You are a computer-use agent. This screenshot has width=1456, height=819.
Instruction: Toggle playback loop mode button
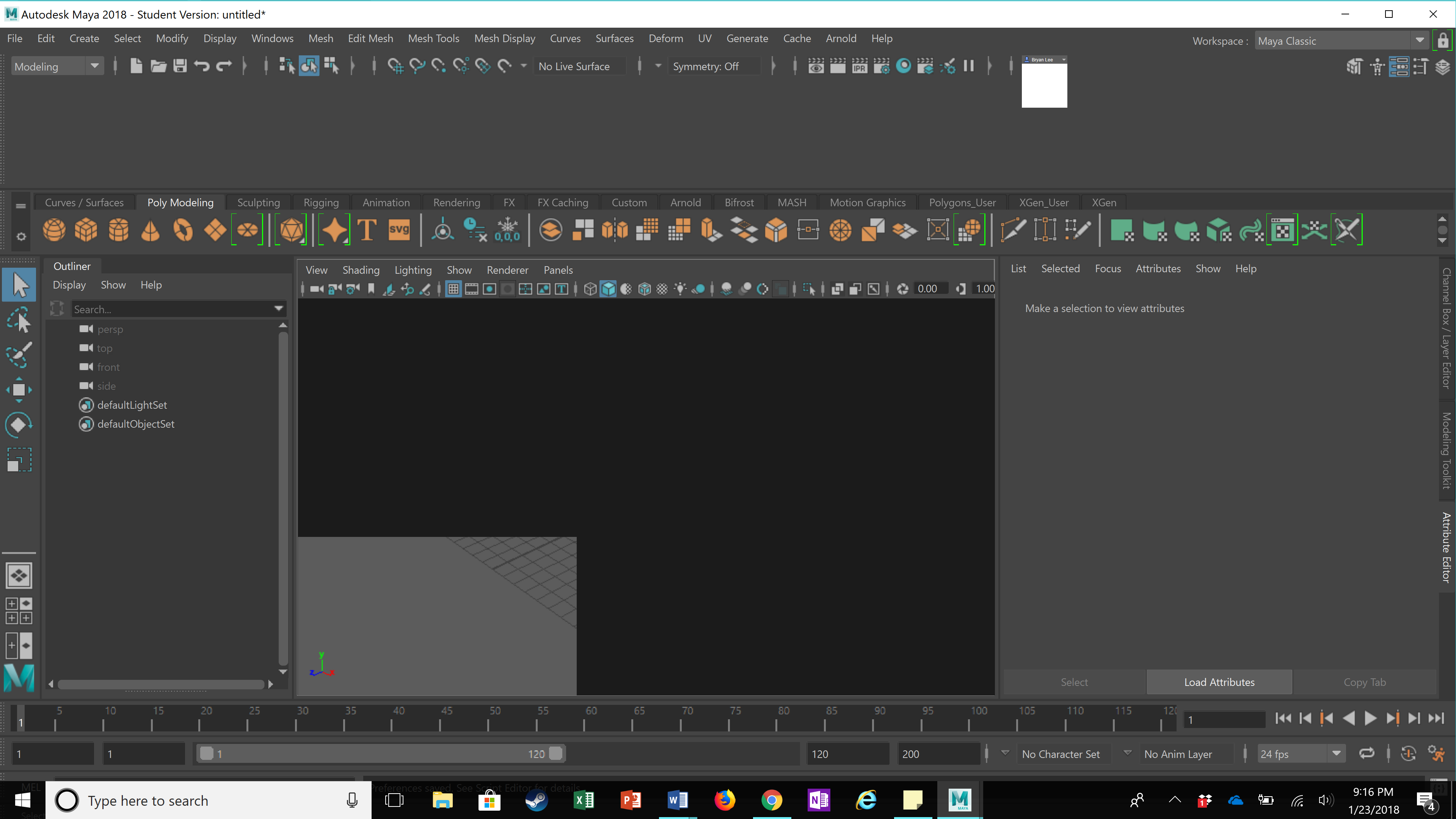[1366, 753]
